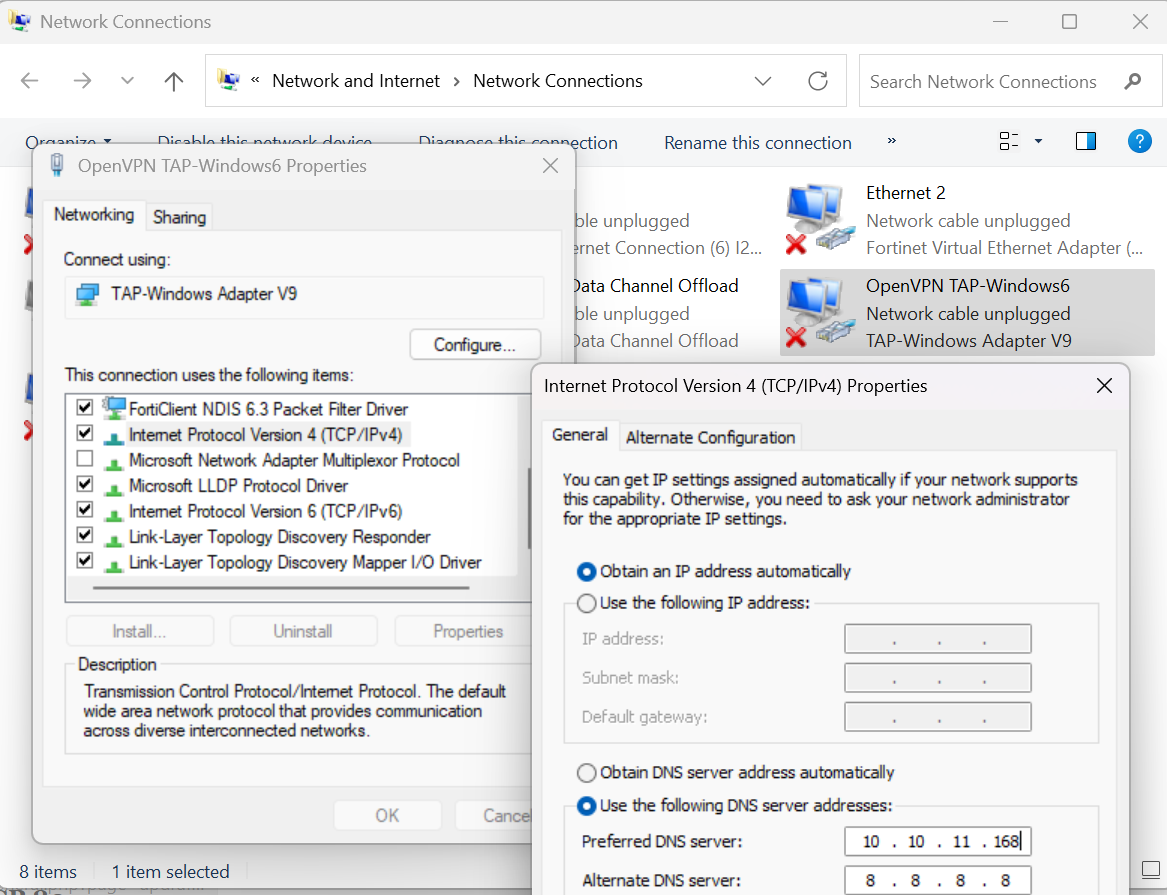1167x895 pixels.
Task: Toggle FortiClient NDIS Packet Filter Driver checkbox
Action: coord(85,407)
